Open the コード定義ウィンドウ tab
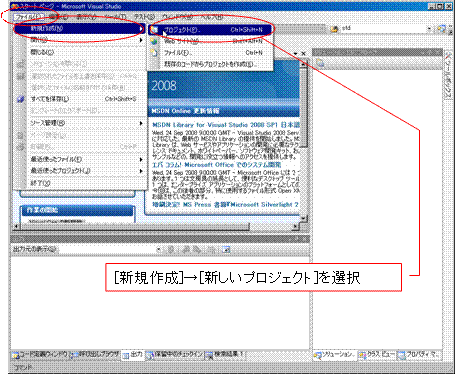The height and width of the screenshot is (374, 455). (40, 355)
